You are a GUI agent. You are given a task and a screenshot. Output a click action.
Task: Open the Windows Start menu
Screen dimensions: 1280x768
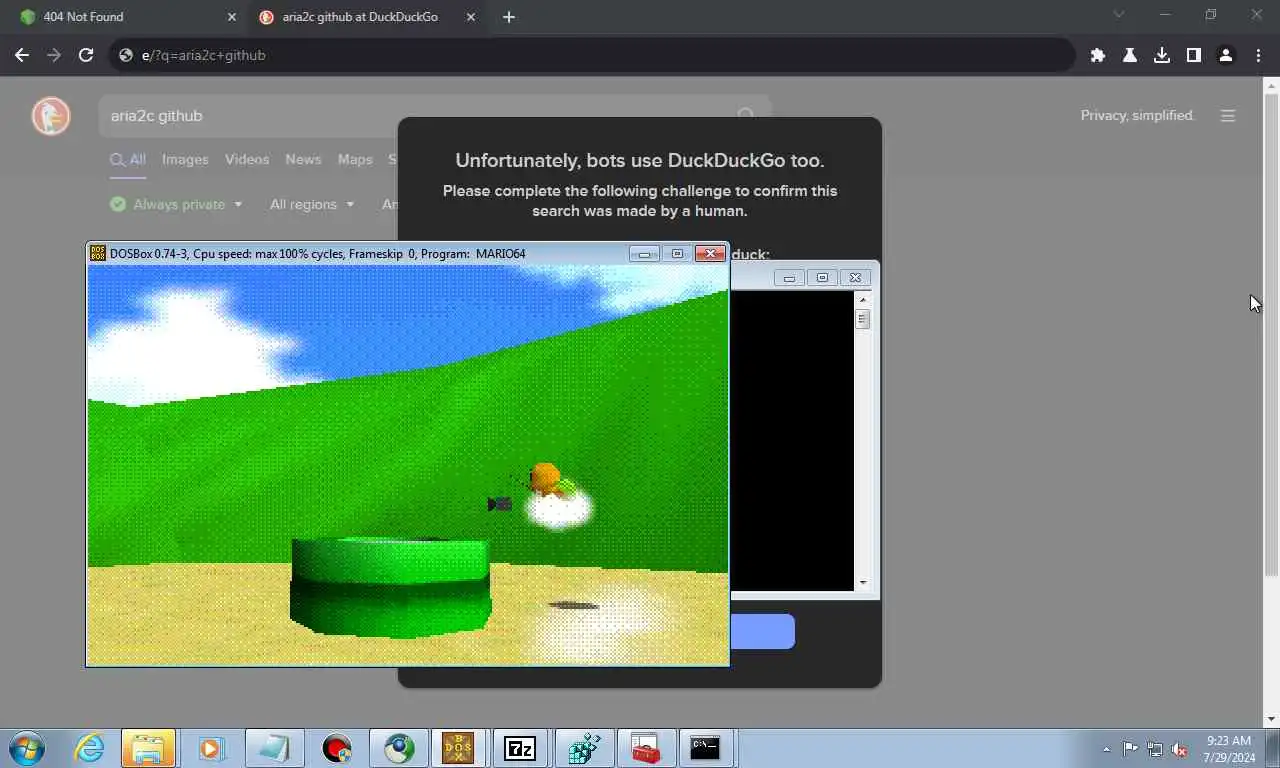pos(27,748)
